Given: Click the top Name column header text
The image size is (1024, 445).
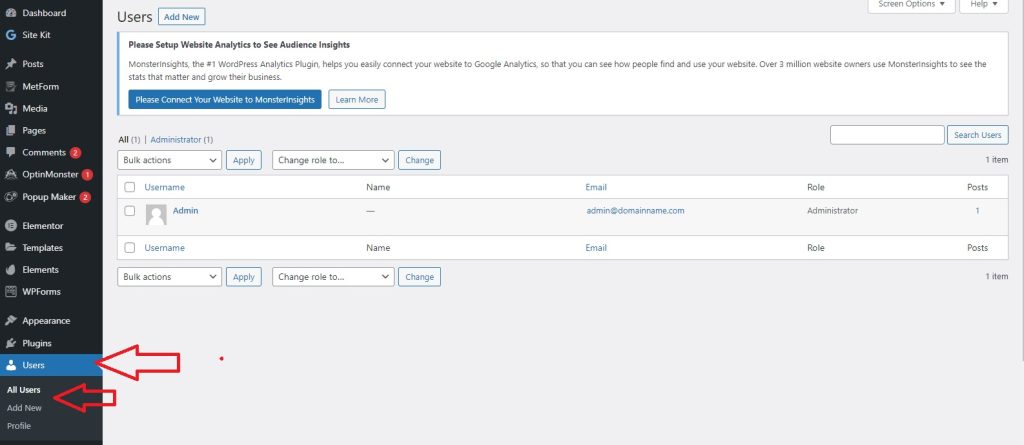Looking at the screenshot, I should (x=378, y=187).
